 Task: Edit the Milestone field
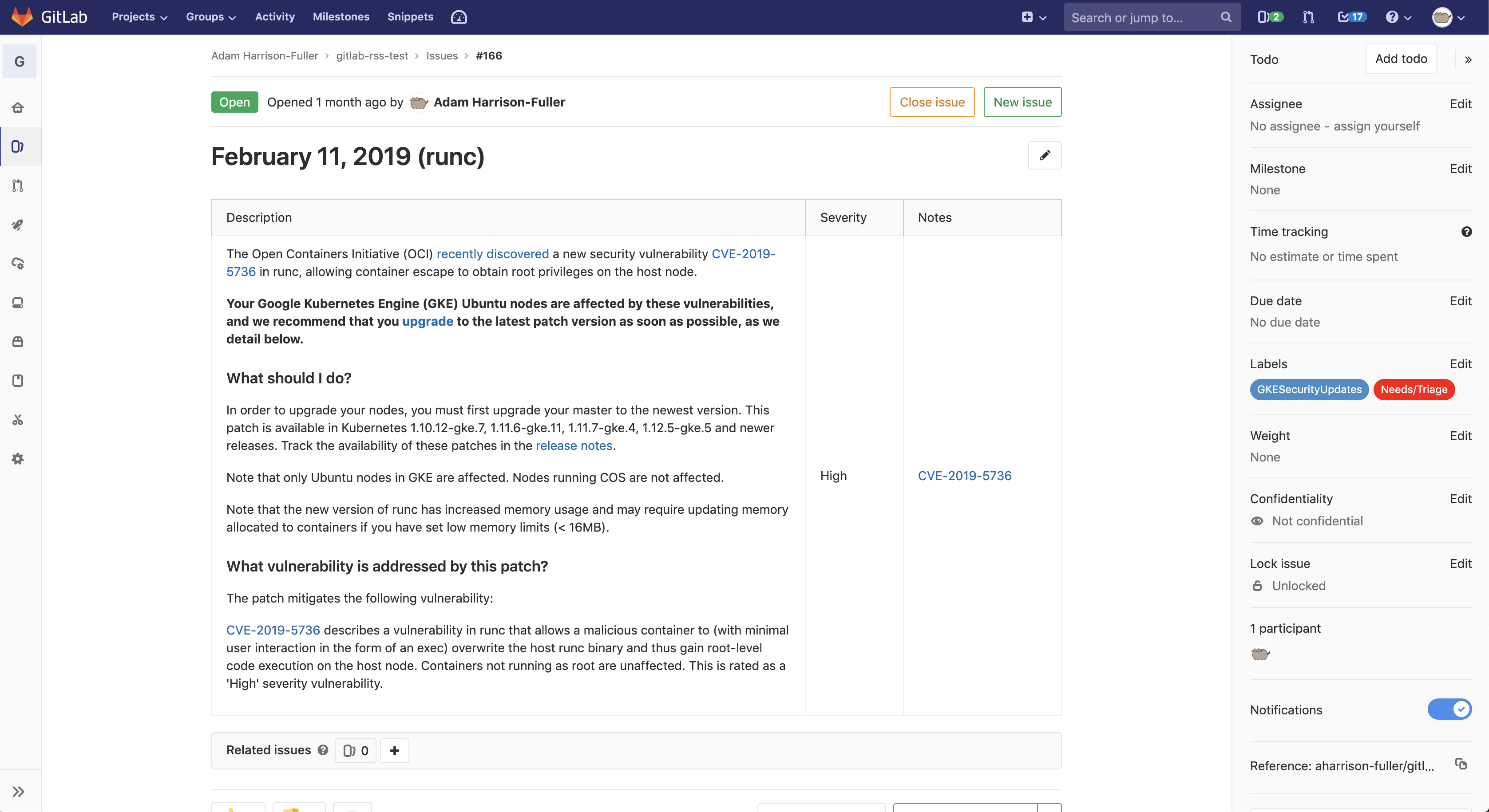pos(1460,169)
